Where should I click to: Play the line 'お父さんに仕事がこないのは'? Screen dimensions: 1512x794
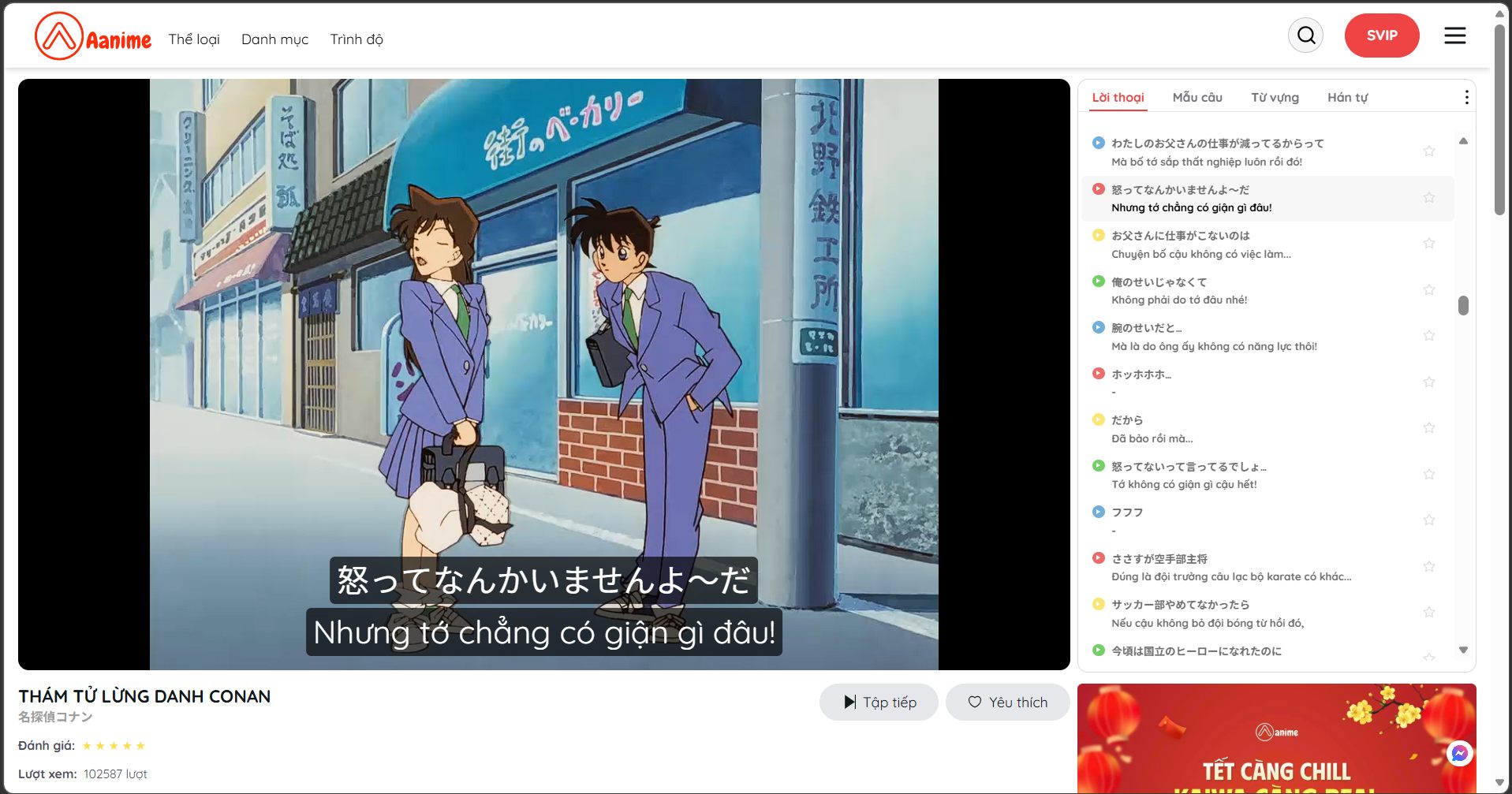[x=1098, y=235]
